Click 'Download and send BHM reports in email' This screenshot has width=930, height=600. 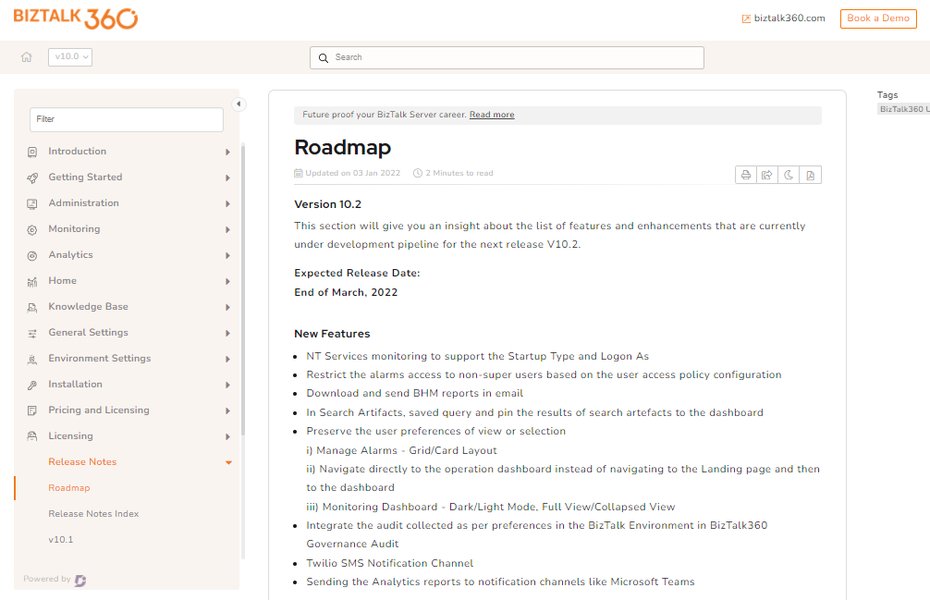click(415, 393)
